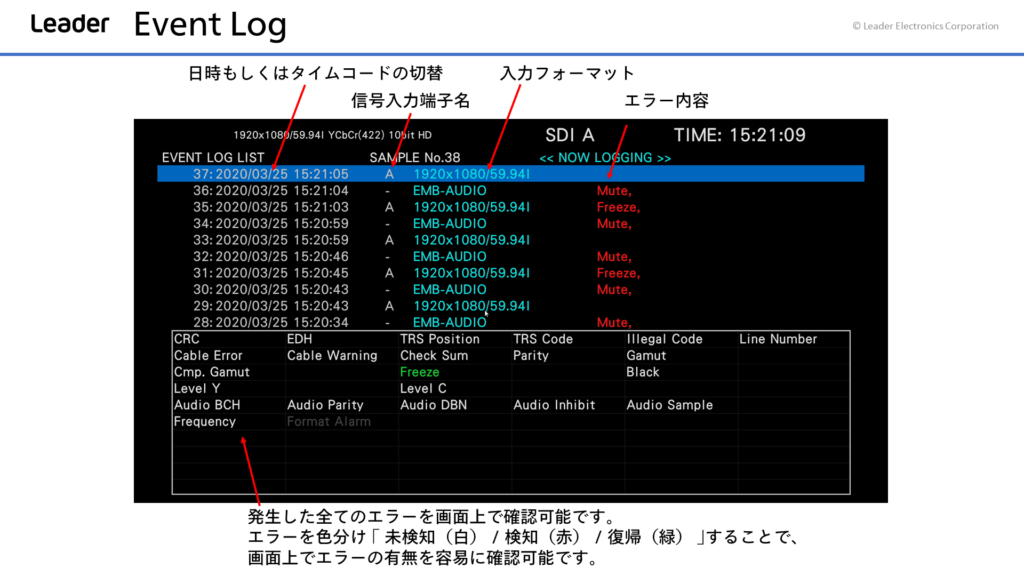Click the SDI A input label
Screen dimensions: 1024x576
(x=569, y=135)
